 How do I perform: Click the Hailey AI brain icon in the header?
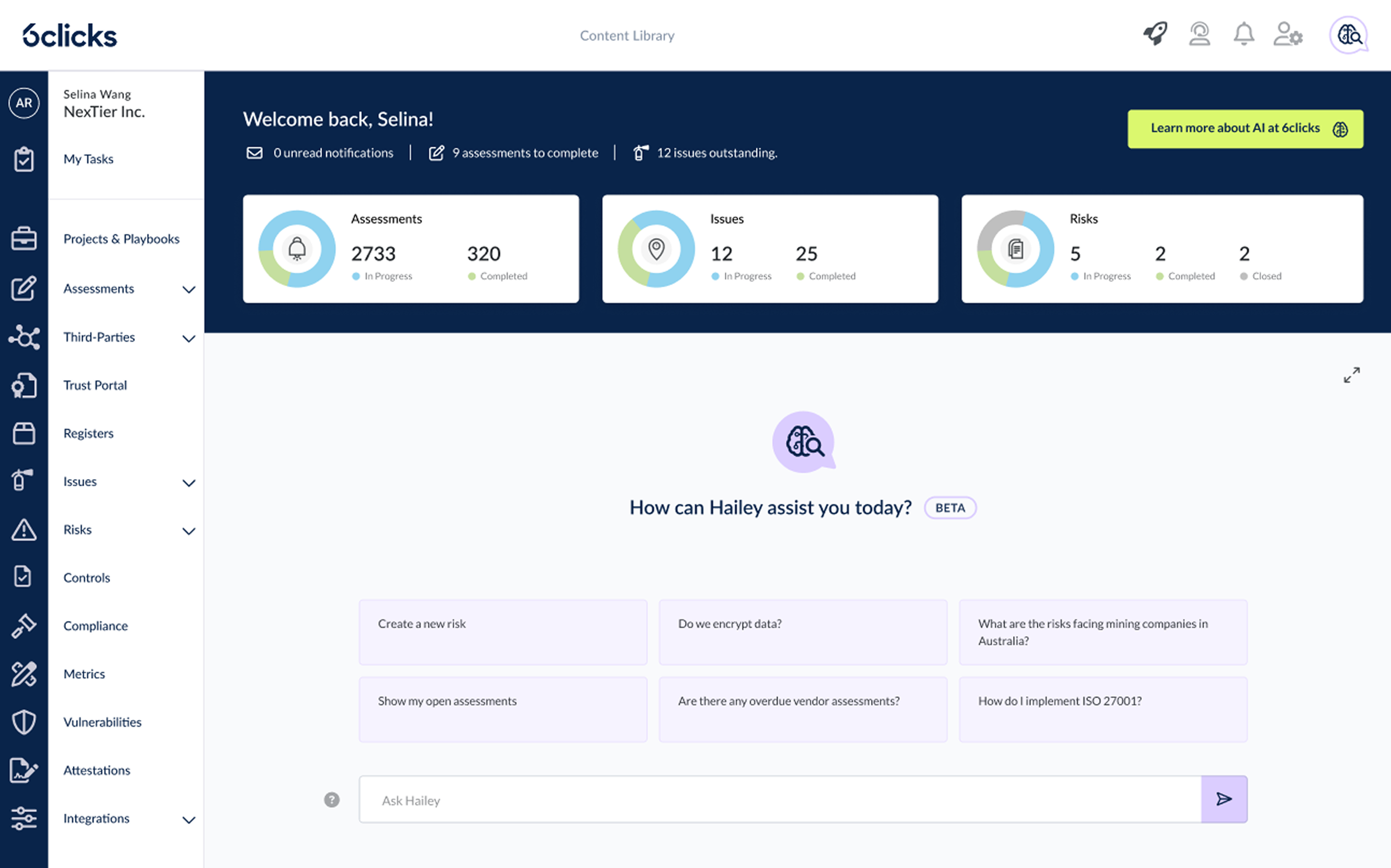tap(1349, 36)
